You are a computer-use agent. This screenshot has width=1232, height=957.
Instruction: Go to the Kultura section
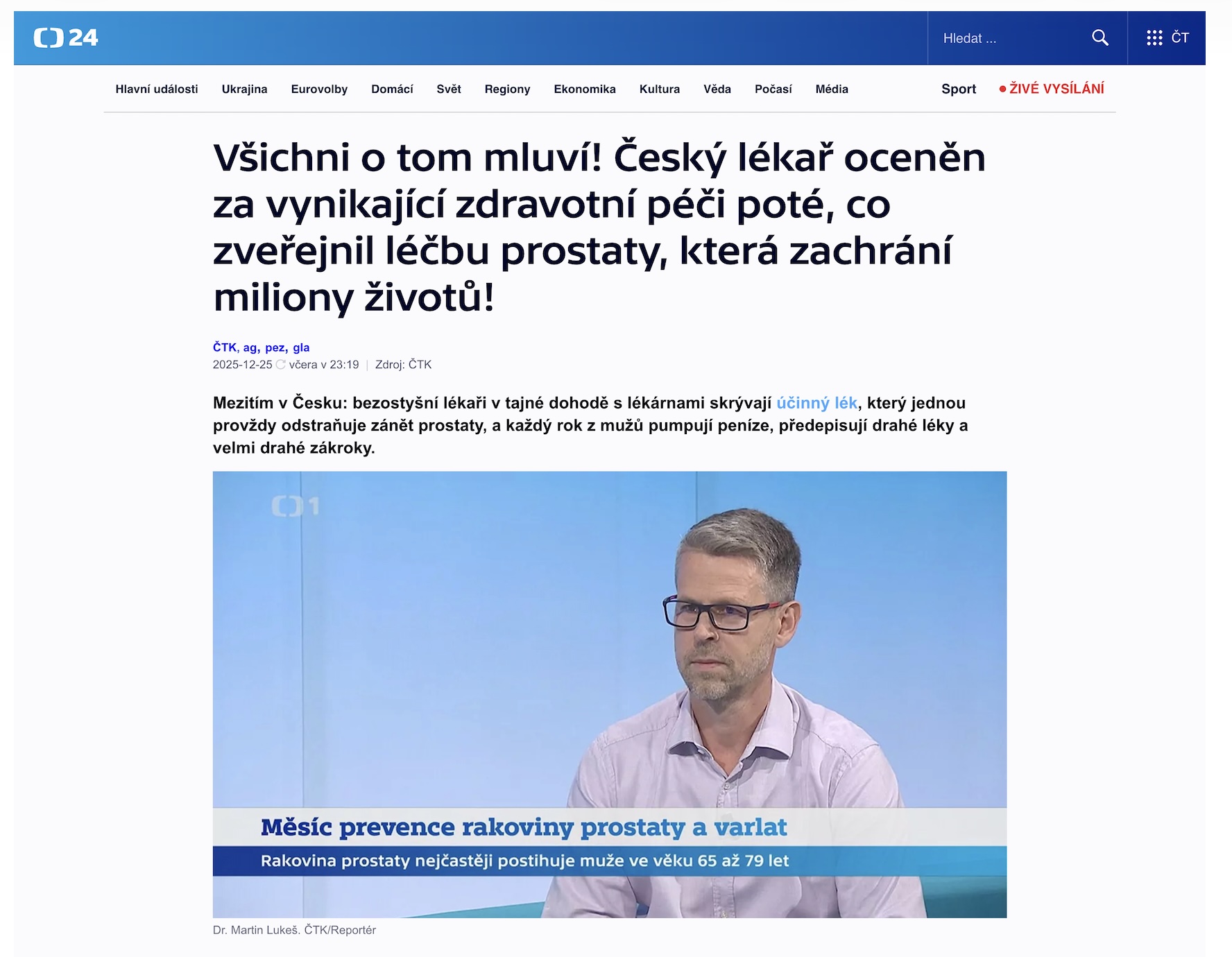(x=660, y=89)
